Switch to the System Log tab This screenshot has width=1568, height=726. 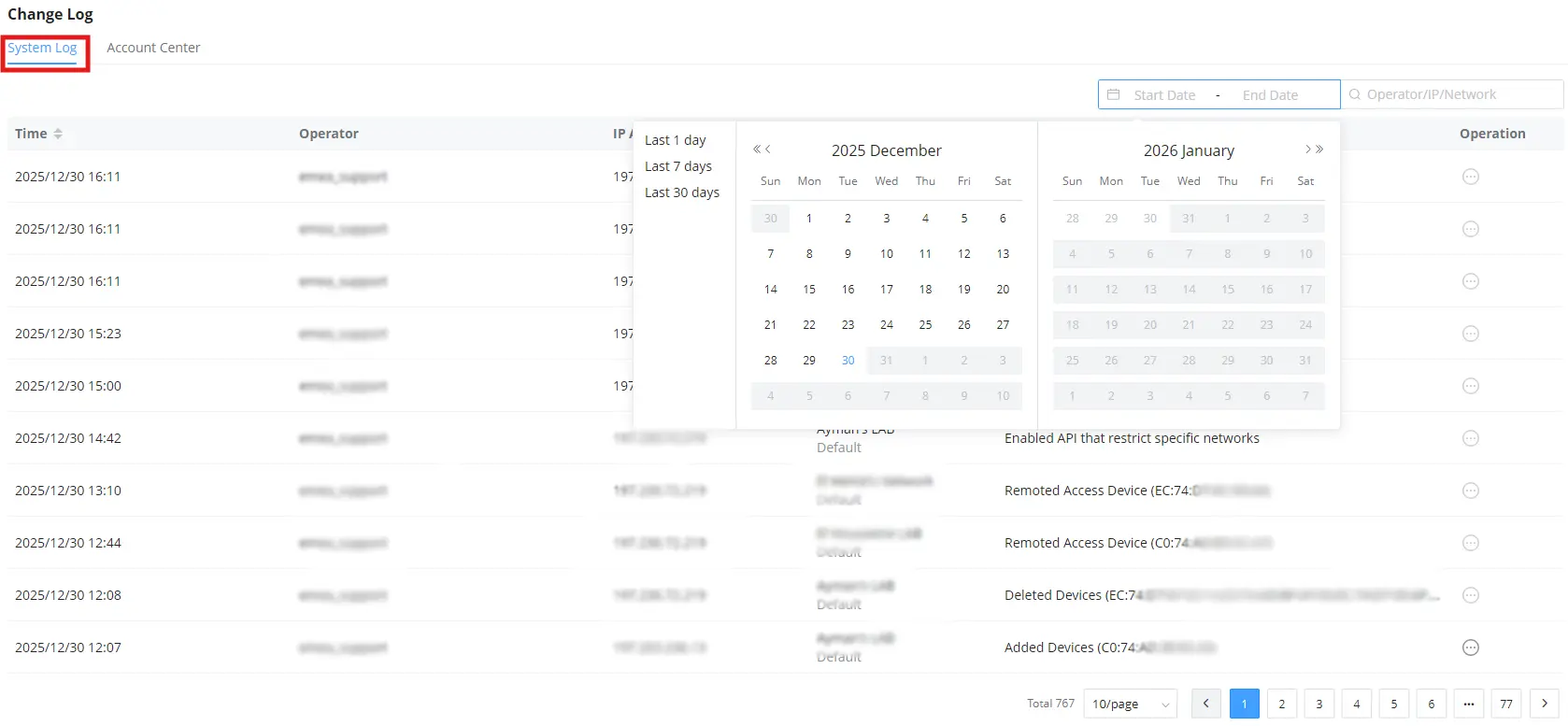(42, 48)
